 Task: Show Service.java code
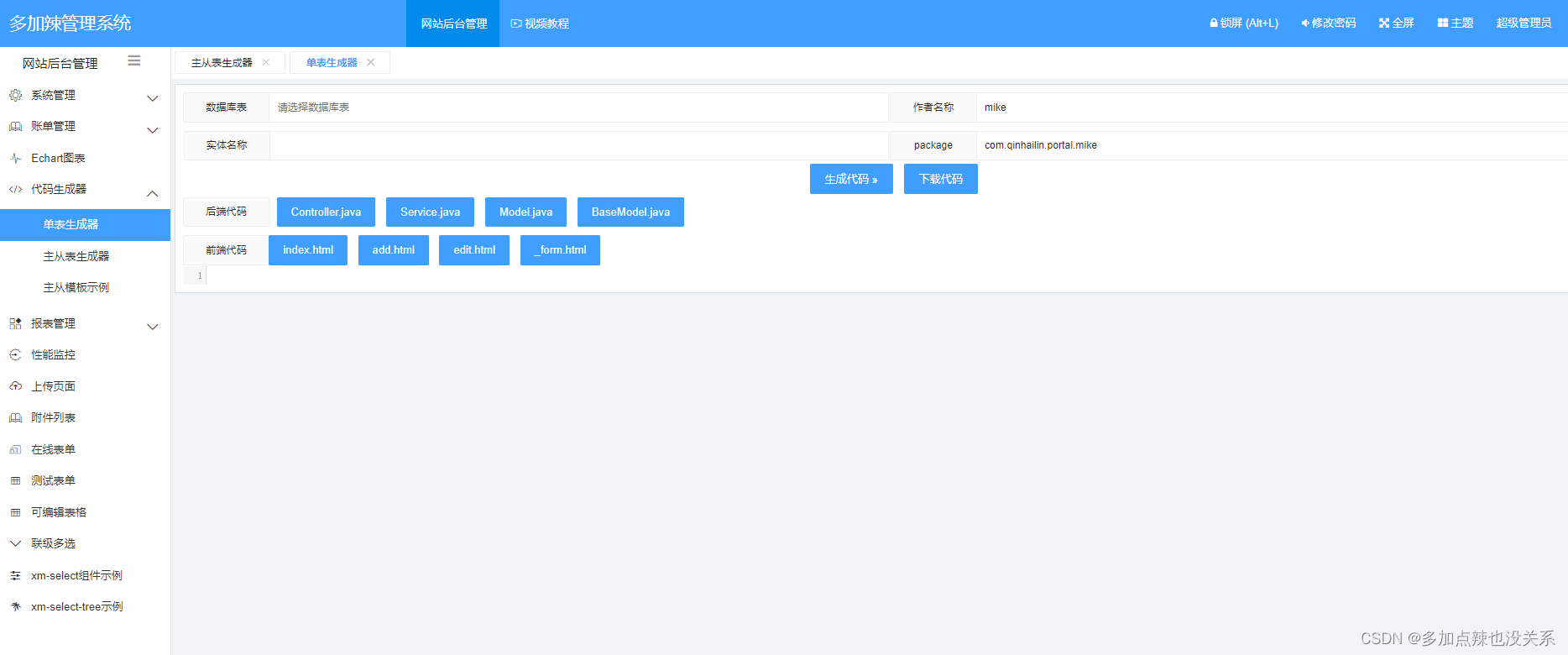point(430,212)
